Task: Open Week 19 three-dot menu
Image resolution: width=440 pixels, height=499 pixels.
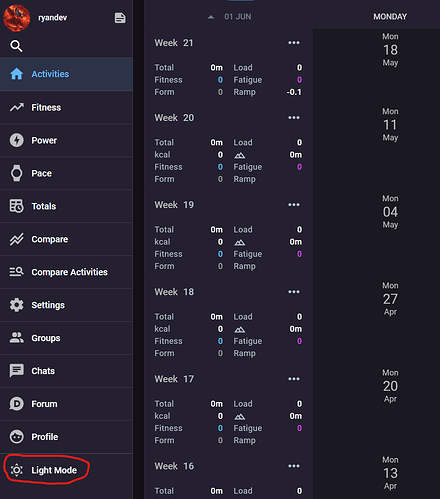Action: pyautogui.click(x=294, y=205)
